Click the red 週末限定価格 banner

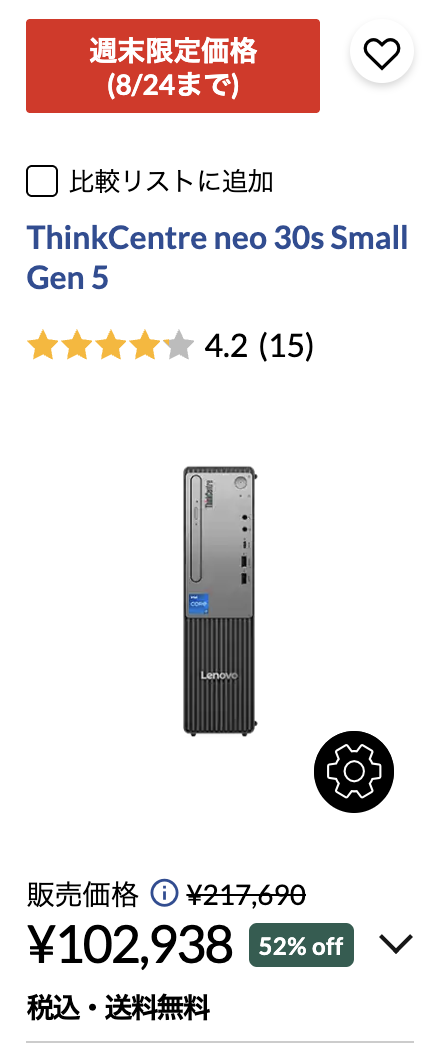pos(173,66)
